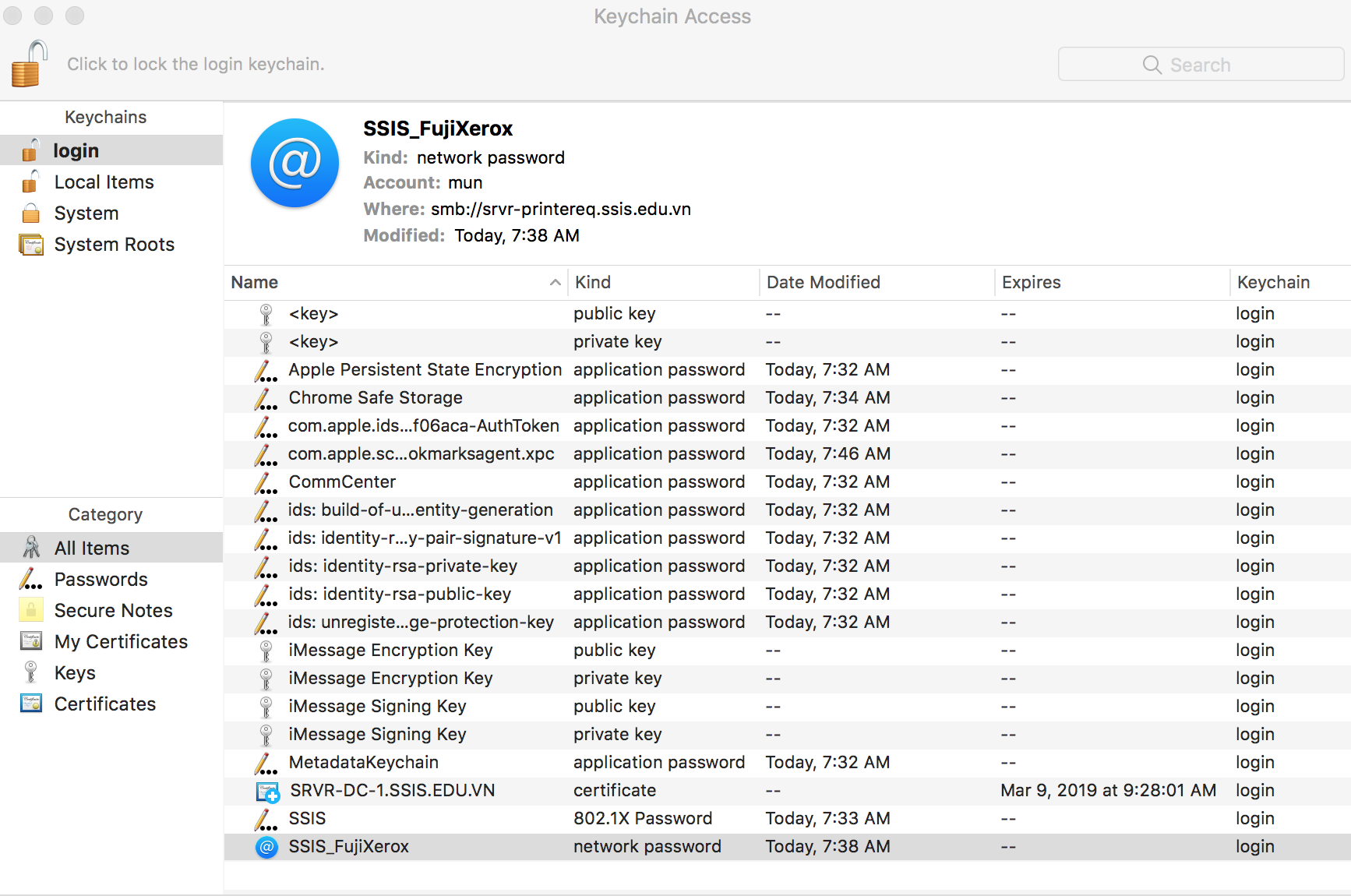Image resolution: width=1351 pixels, height=896 pixels.
Task: Click the Keys category key icon
Action: coord(31,672)
